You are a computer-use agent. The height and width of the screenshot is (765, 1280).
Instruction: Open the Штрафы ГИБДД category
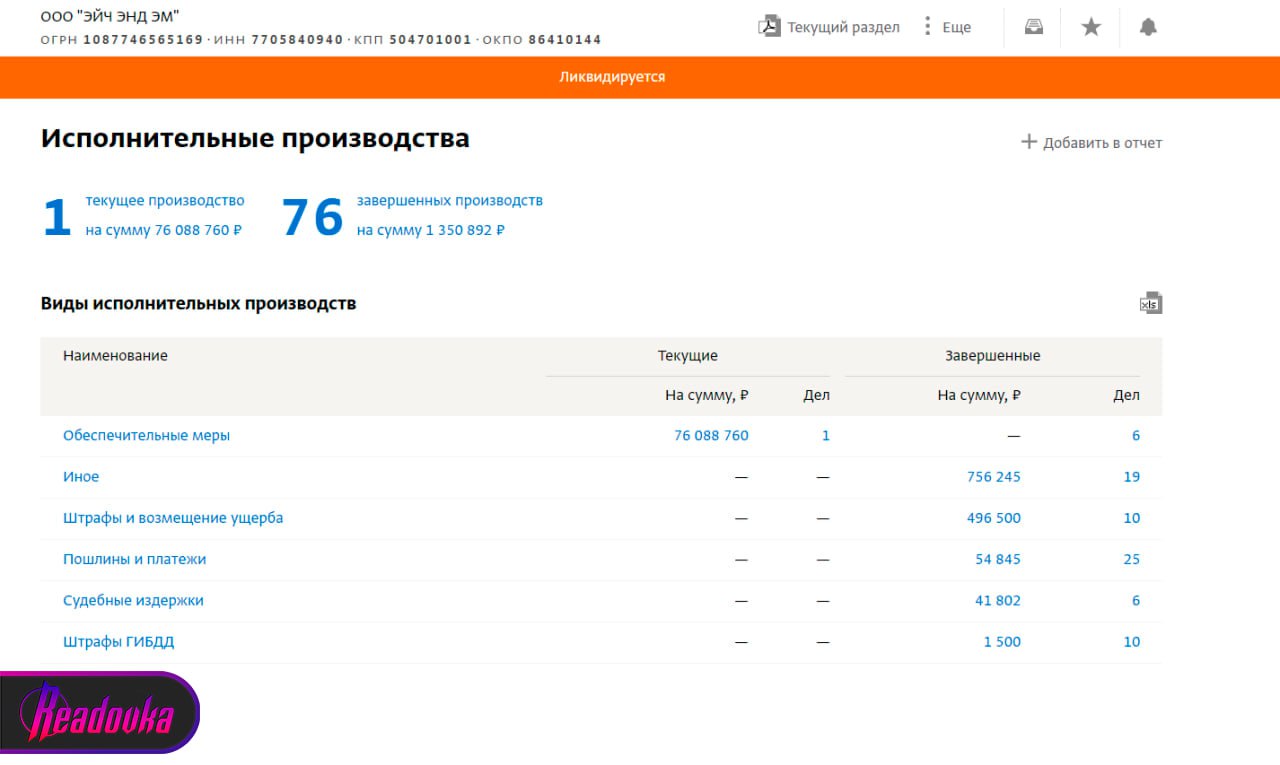click(x=118, y=642)
